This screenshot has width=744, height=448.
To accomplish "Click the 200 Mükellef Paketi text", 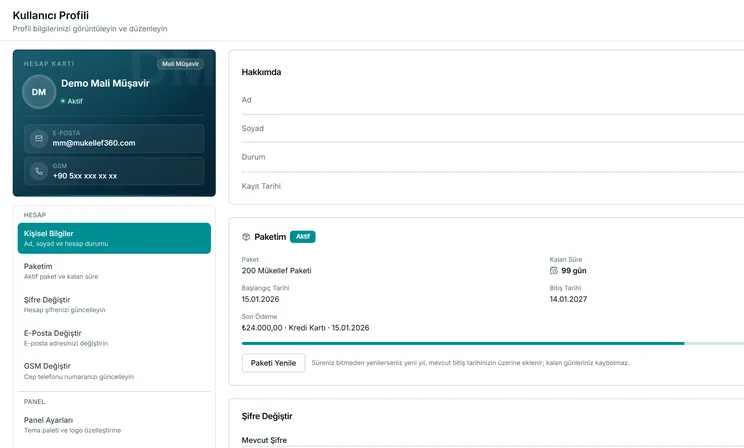I will click(277, 271).
